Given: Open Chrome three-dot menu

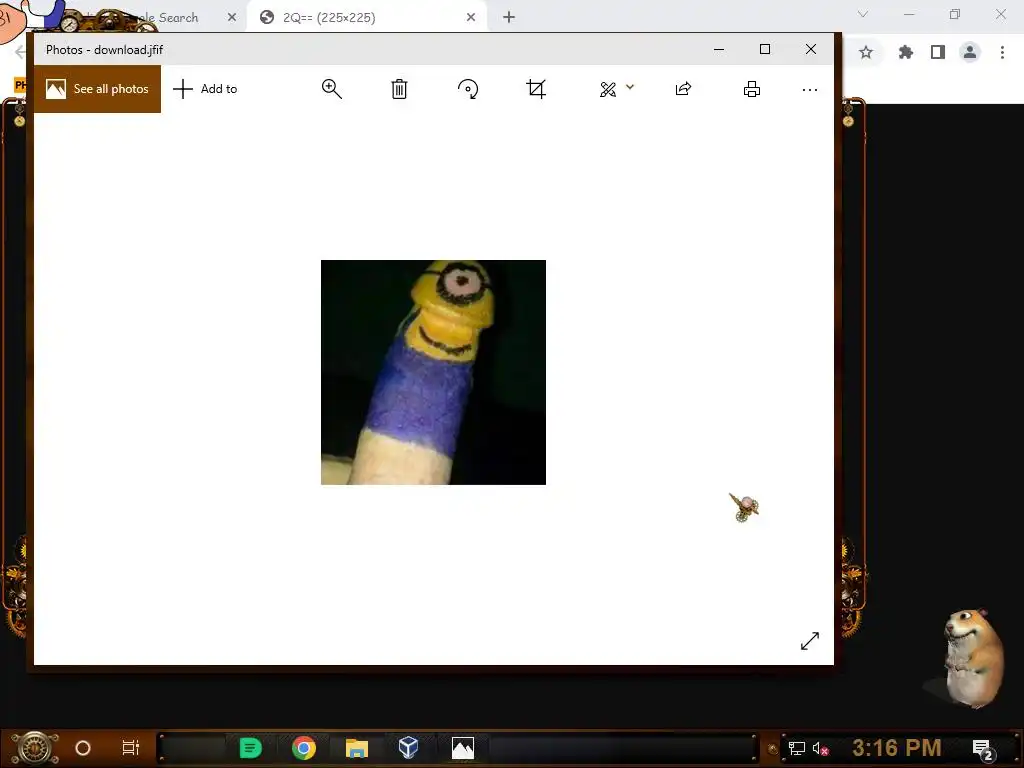Looking at the screenshot, I should (x=1002, y=52).
